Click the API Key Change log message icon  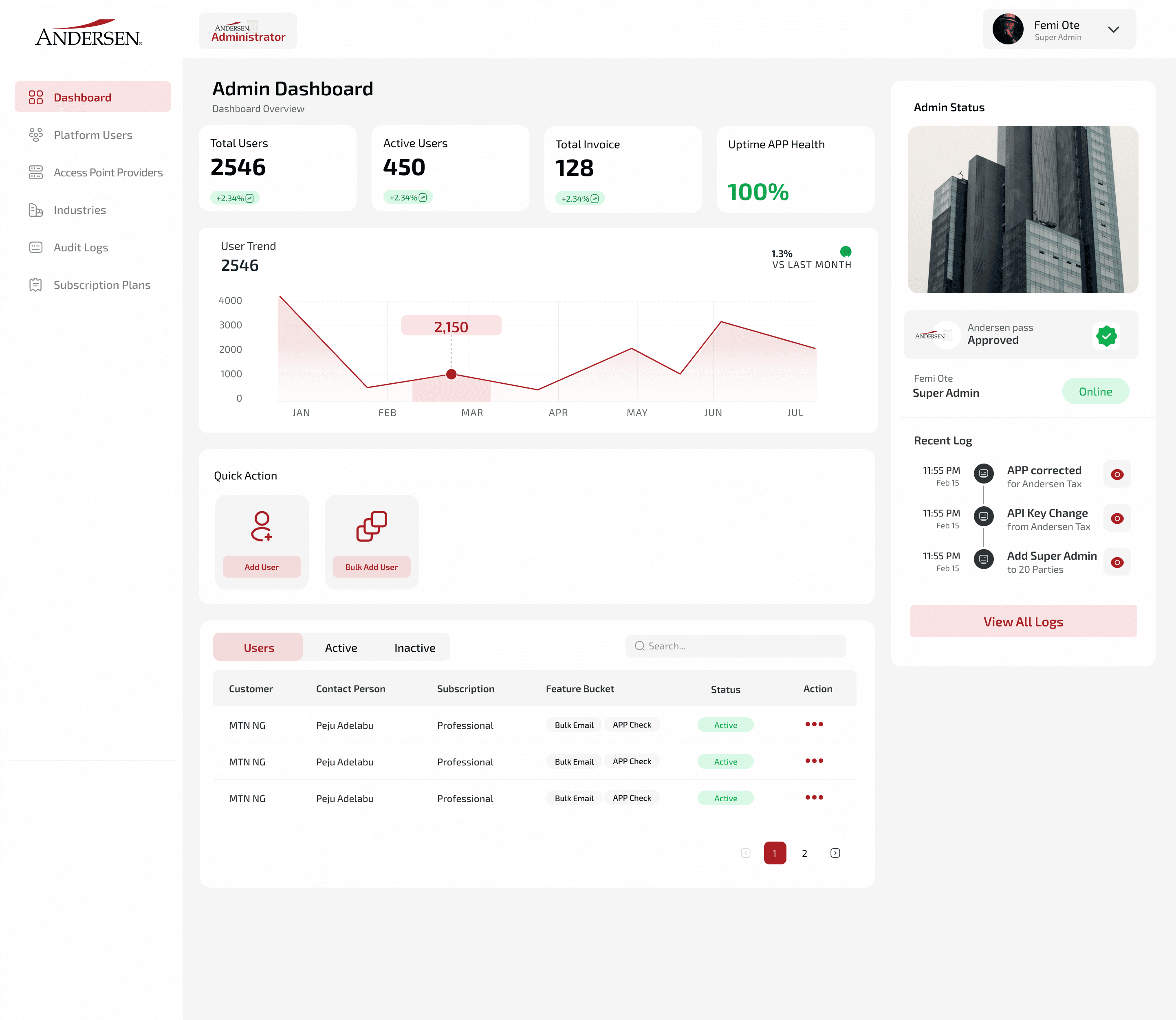click(x=984, y=516)
